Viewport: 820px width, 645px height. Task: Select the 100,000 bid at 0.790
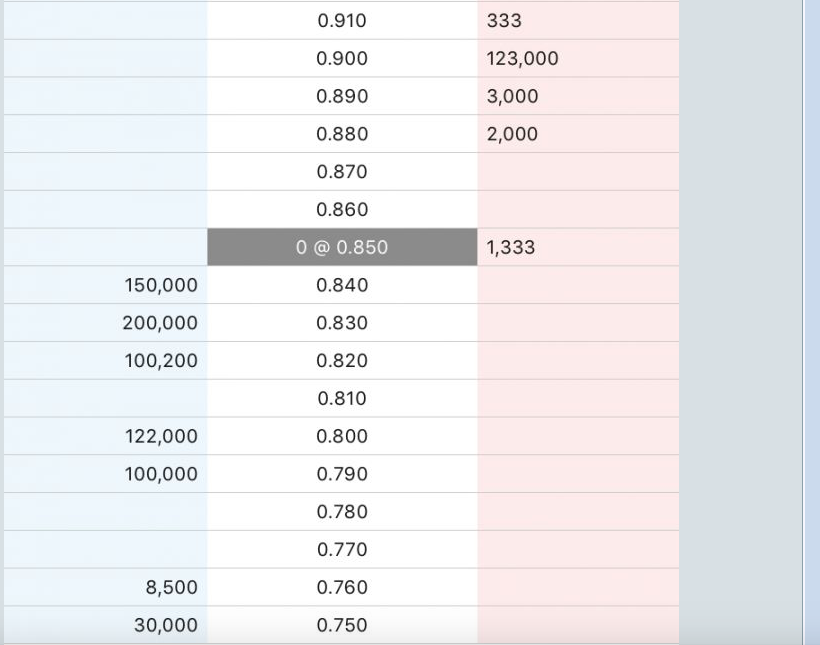point(161,474)
